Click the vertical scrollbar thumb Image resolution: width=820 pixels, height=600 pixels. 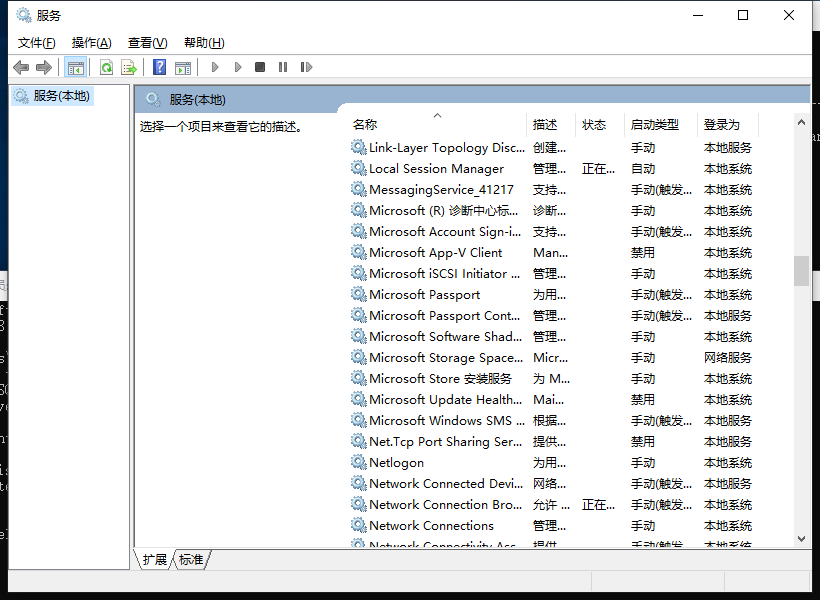tap(801, 271)
